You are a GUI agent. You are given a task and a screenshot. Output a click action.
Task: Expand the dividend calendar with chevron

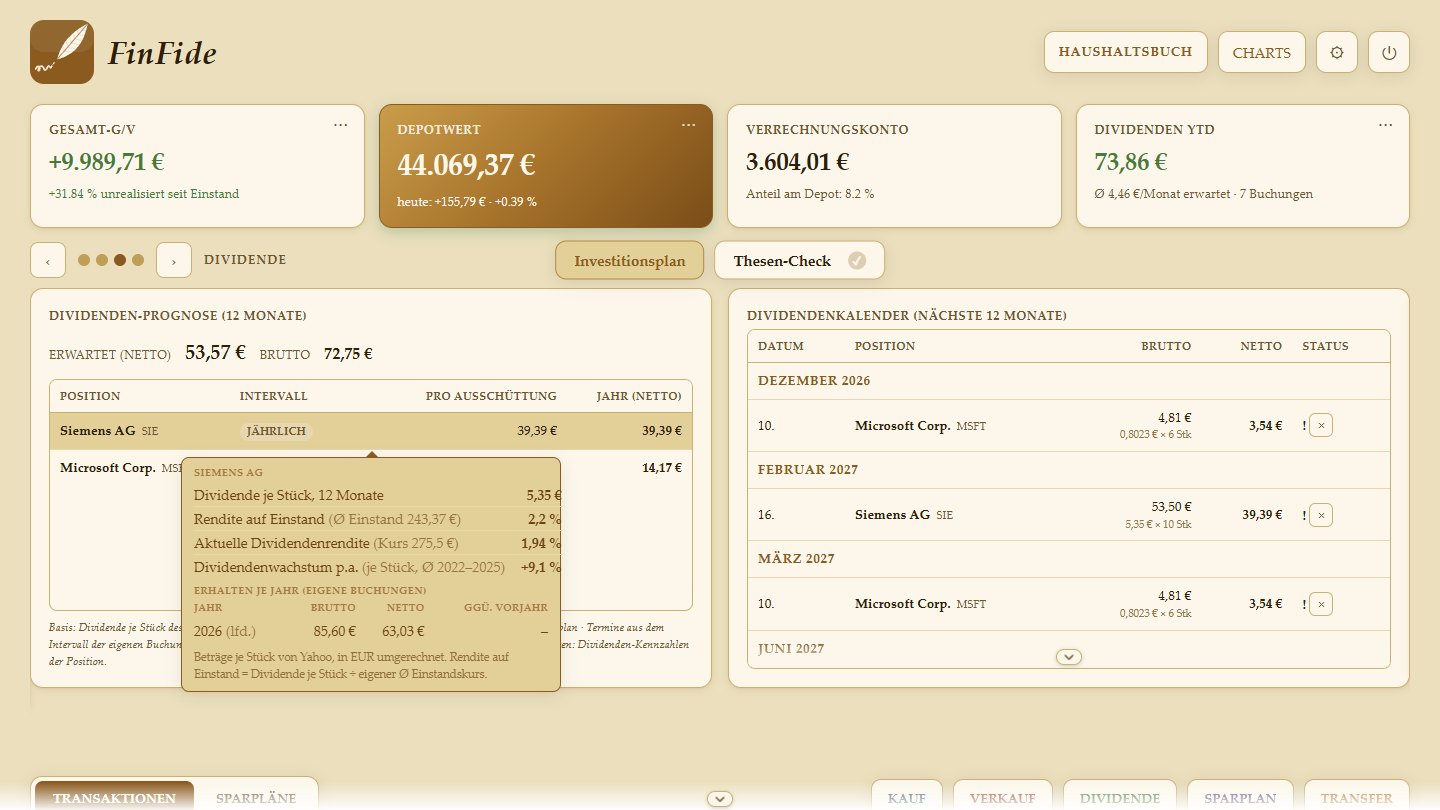[x=1069, y=657]
